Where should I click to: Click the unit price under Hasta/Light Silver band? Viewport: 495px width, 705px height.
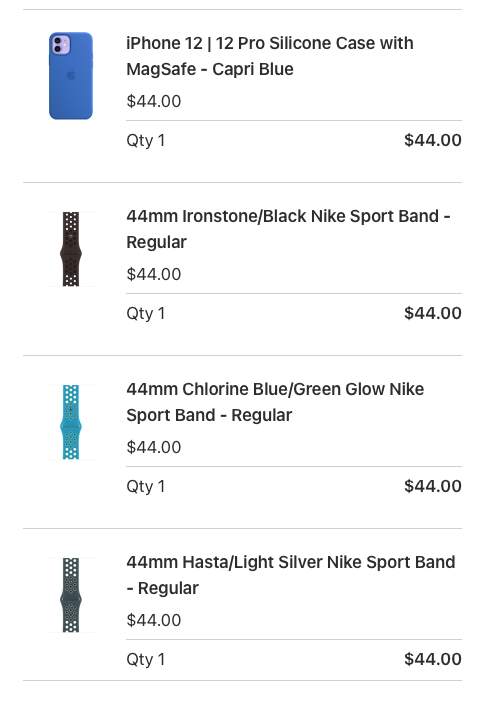(x=154, y=620)
